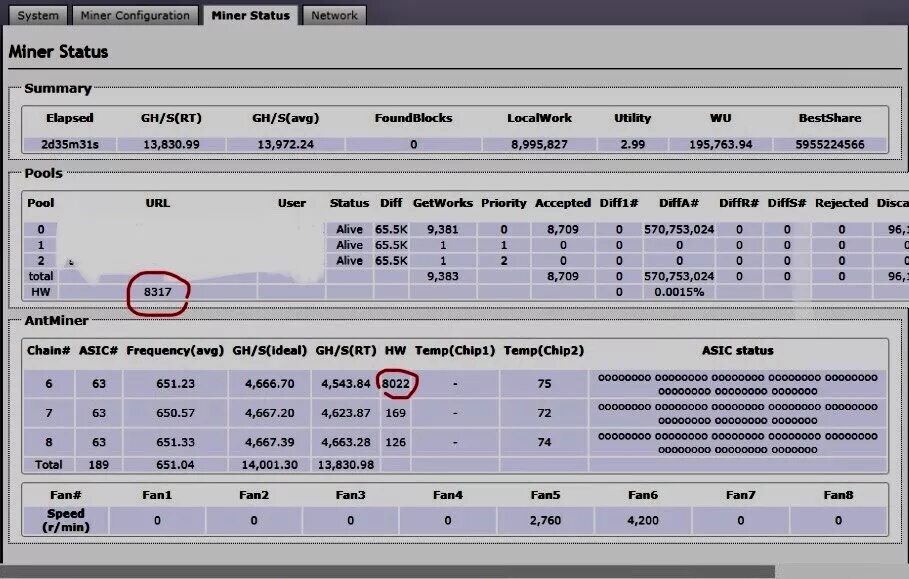Screen dimensions: 909x579
Task: Click chain 8 HW value 126
Action: (395, 442)
